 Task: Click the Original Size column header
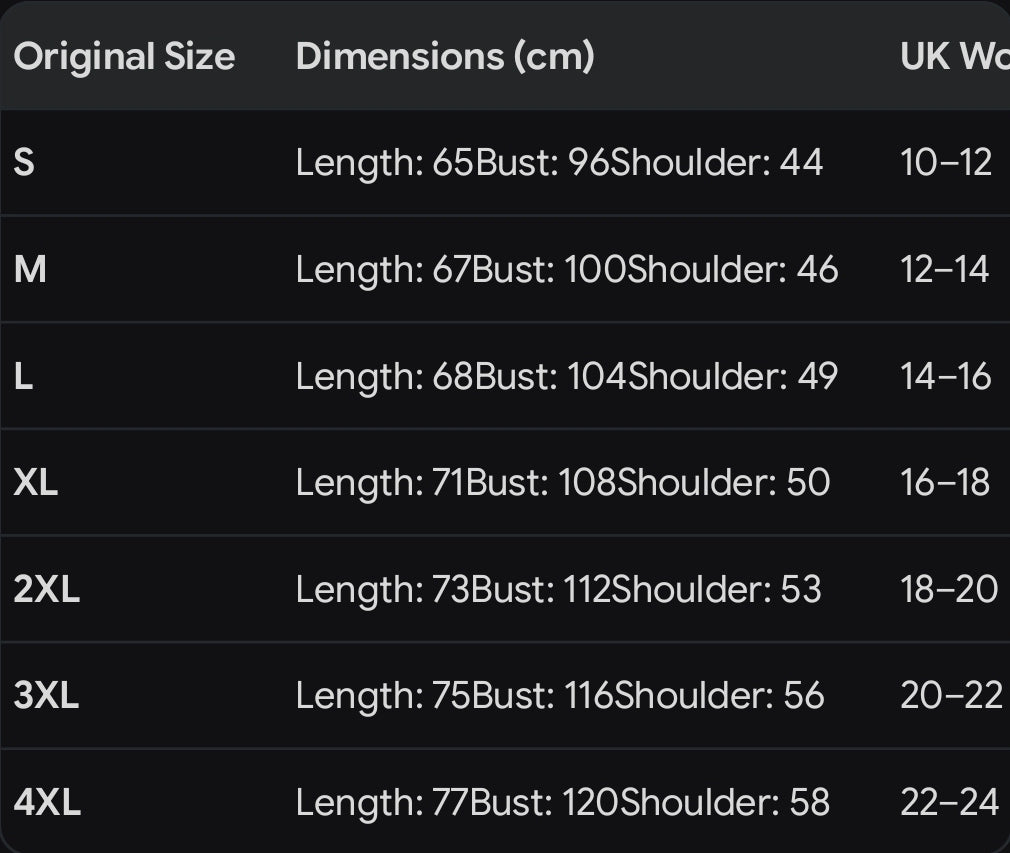tap(124, 57)
